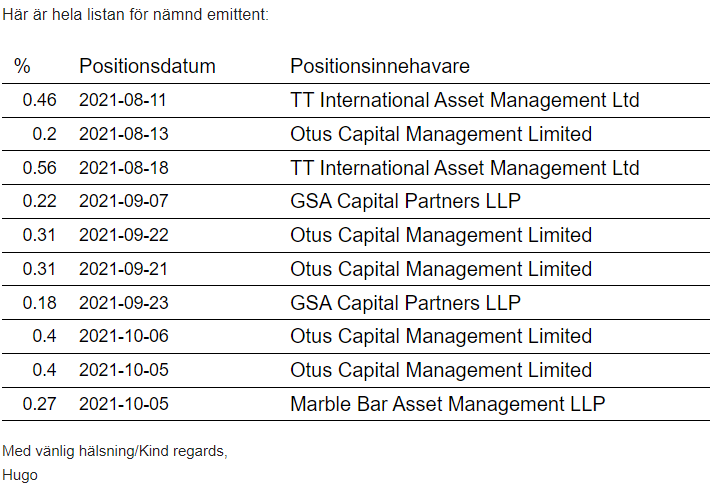Click the 0.27 percentage value

pyautogui.click(x=39, y=404)
